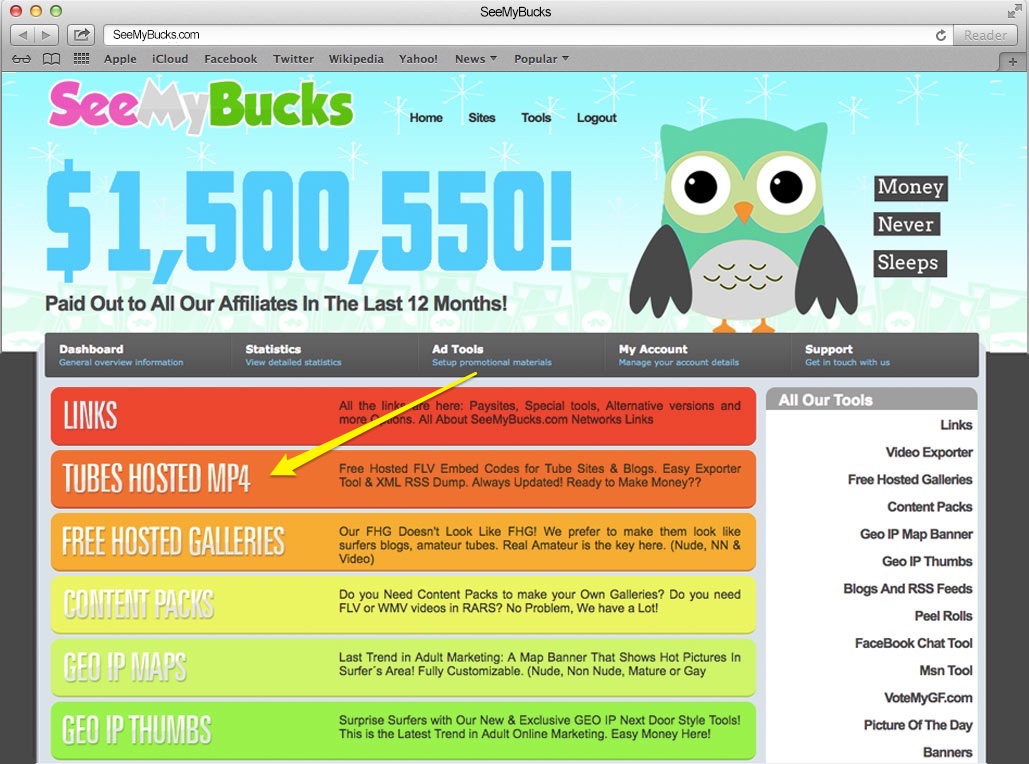Focus the SeeMyBucks.com address field
This screenshot has width=1029, height=764.
[x=525, y=35]
